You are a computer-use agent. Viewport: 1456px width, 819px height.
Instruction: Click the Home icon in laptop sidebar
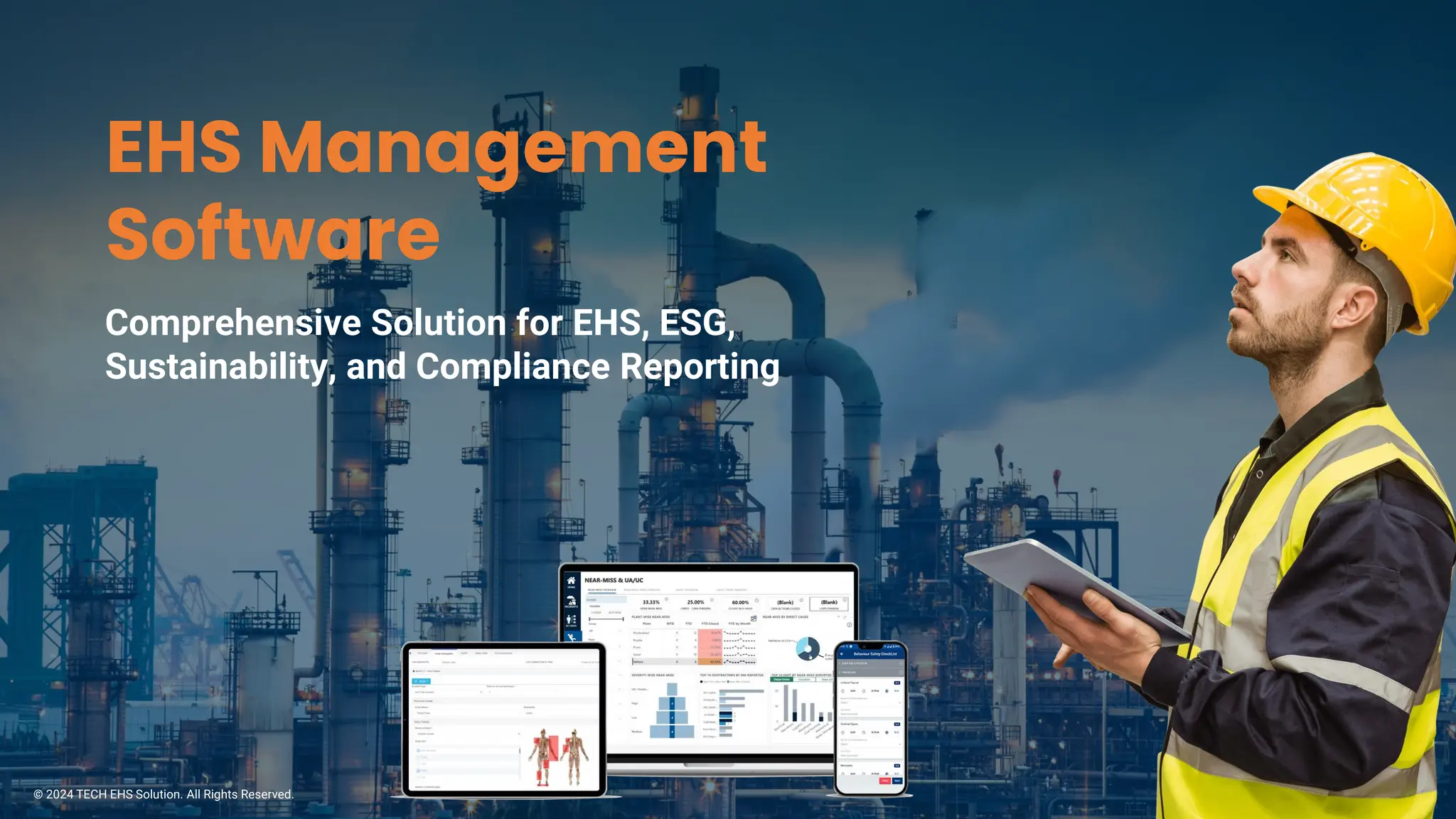tap(571, 581)
